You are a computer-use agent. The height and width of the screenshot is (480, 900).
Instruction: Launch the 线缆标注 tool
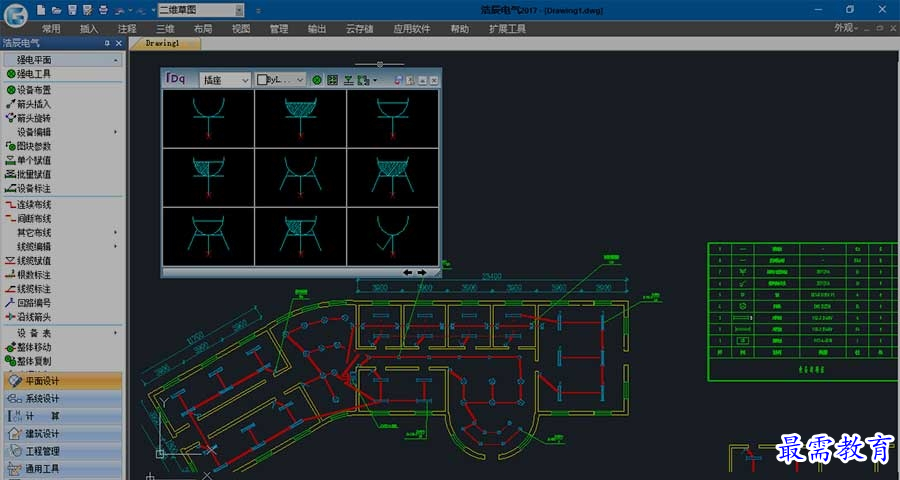pyautogui.click(x=28, y=289)
